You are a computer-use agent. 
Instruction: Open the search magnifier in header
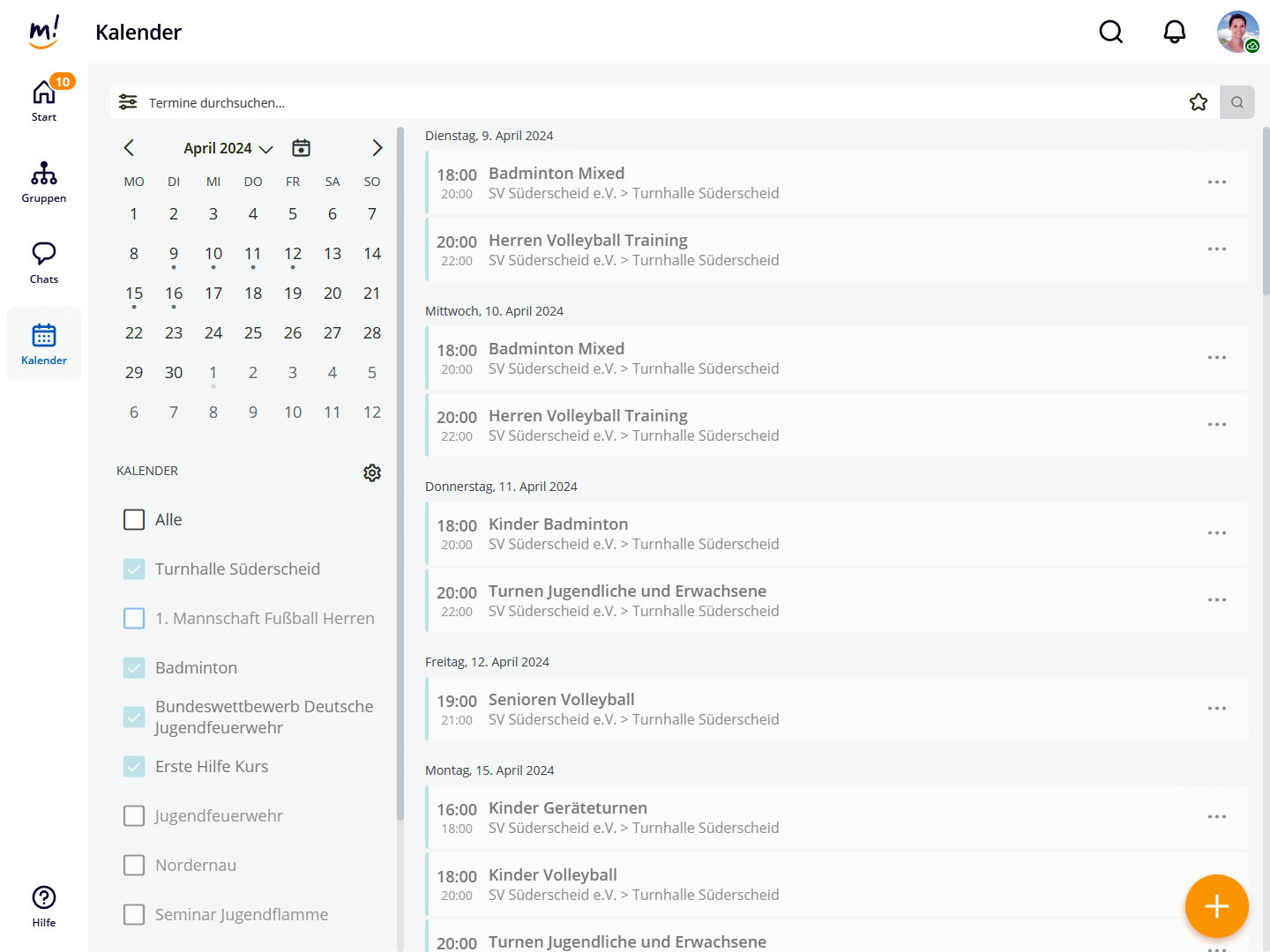click(1110, 32)
